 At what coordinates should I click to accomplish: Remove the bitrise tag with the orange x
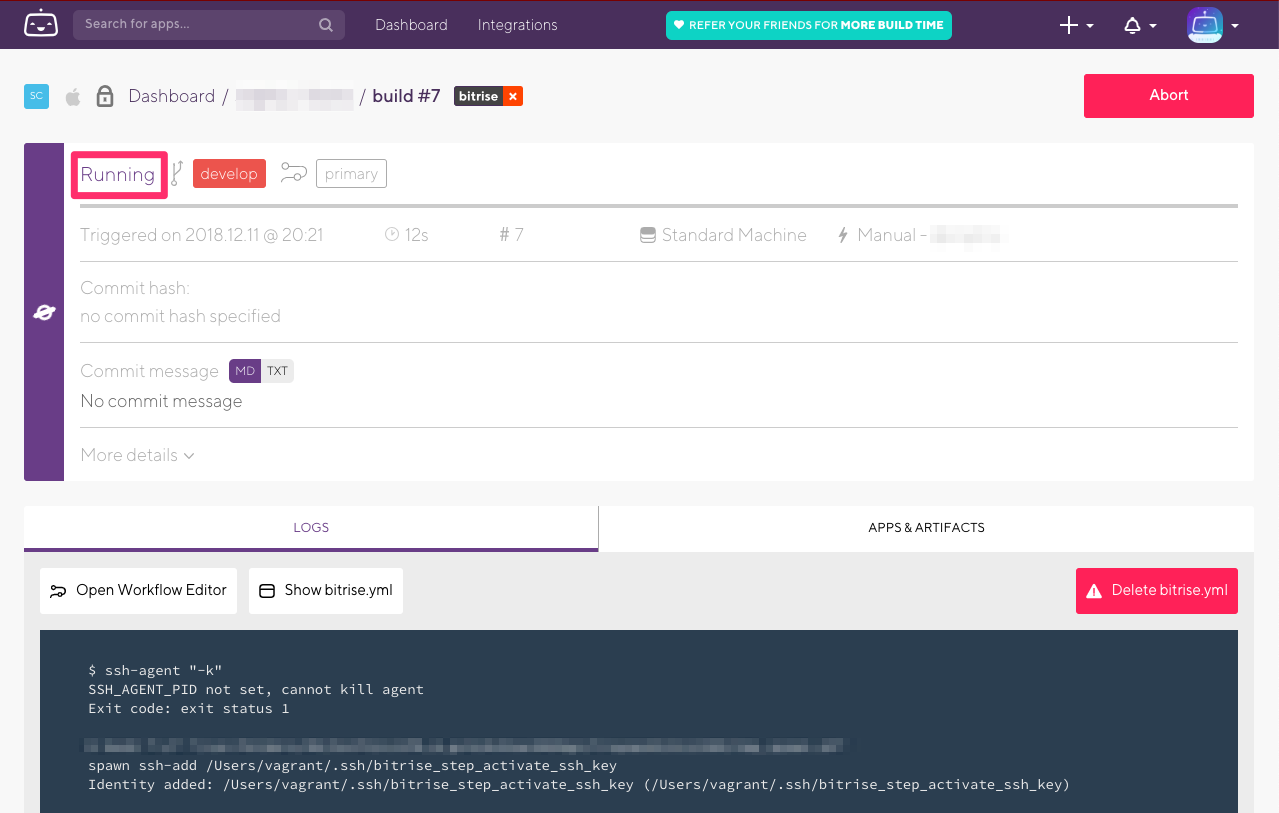pos(512,96)
